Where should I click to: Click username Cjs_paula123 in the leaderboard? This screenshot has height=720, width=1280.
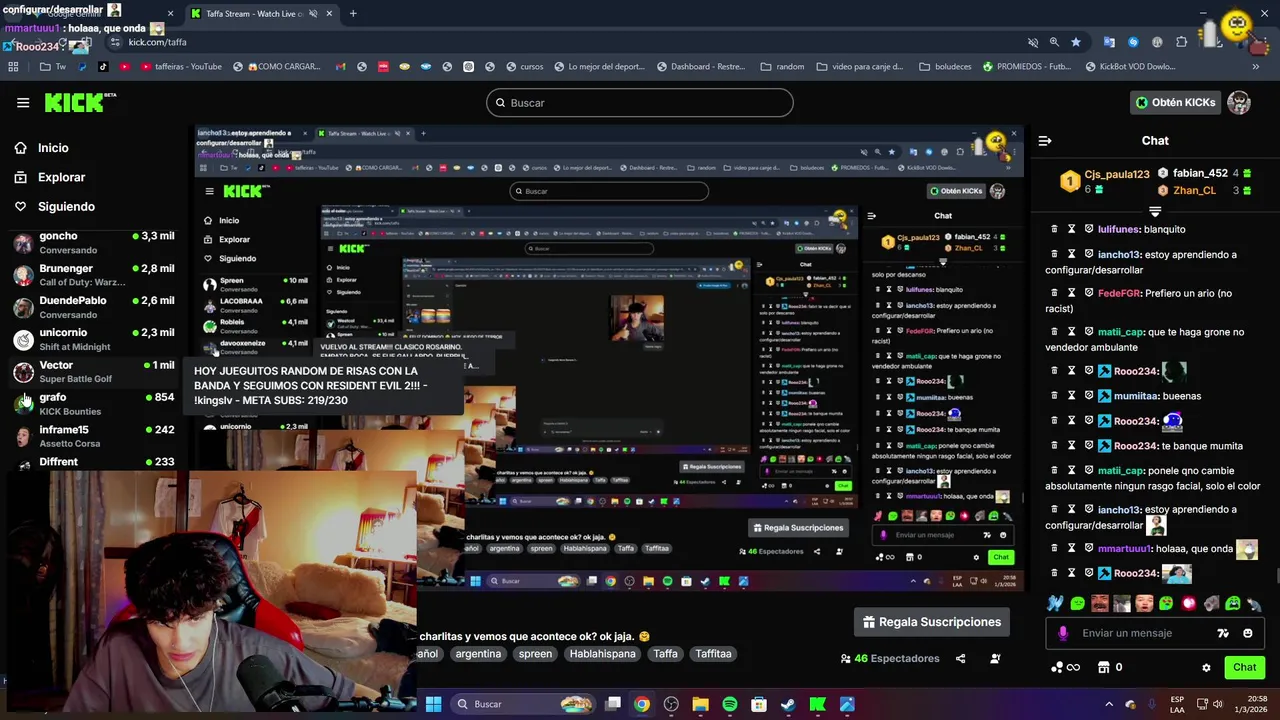pos(1117,174)
